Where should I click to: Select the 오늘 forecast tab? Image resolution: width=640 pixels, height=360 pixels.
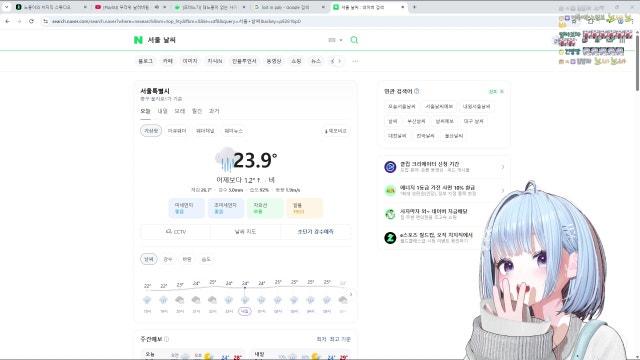145,111
